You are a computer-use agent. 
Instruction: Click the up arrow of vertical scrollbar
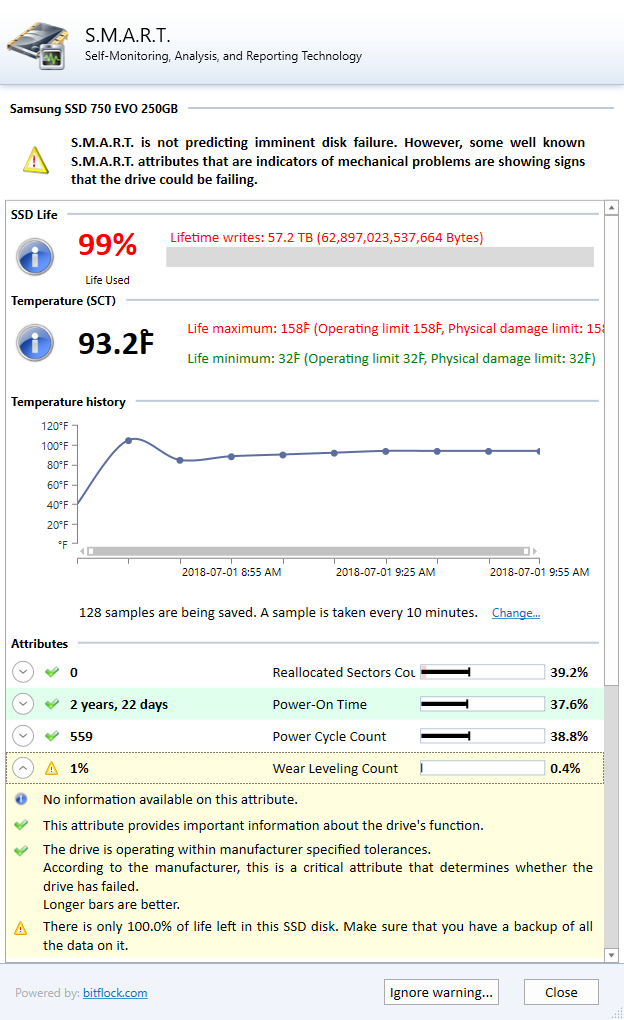pyautogui.click(x=611, y=208)
